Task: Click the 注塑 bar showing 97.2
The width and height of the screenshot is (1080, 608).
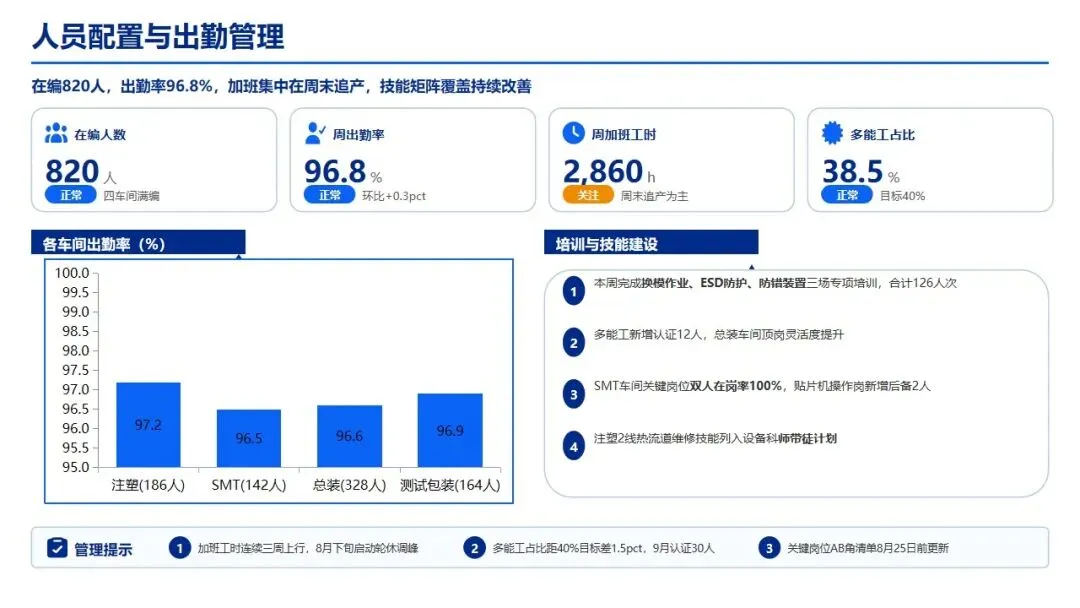Action: pyautogui.click(x=148, y=425)
